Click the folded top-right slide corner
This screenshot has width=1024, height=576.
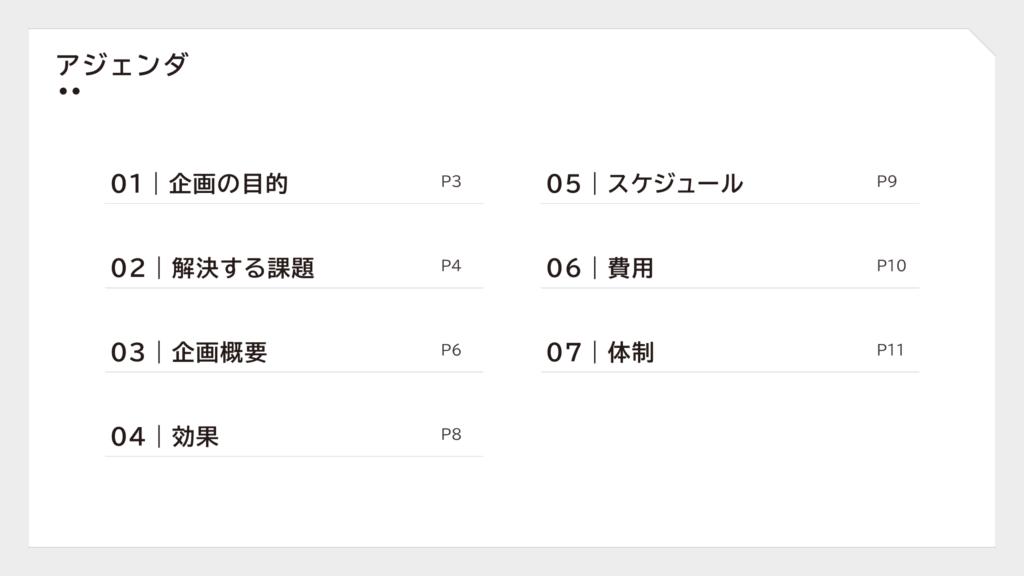982,42
